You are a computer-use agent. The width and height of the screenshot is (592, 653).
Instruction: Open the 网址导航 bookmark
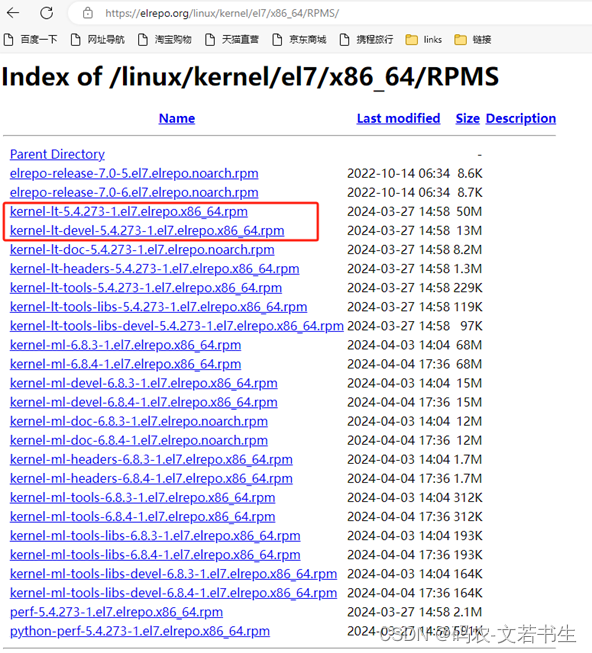tap(98, 40)
